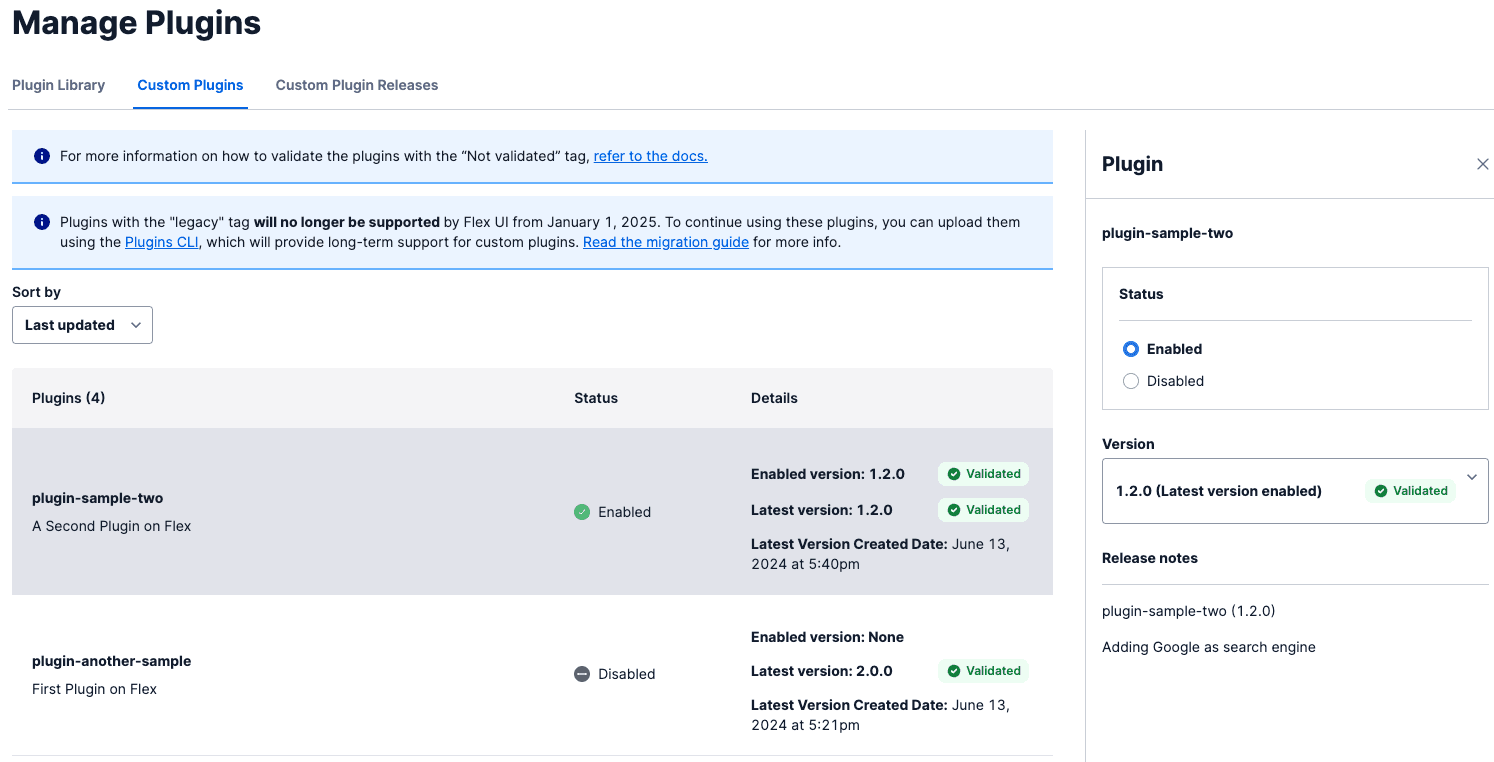Open the Last updated sort dropdown
This screenshot has height=762, width=1494.
pos(82,325)
